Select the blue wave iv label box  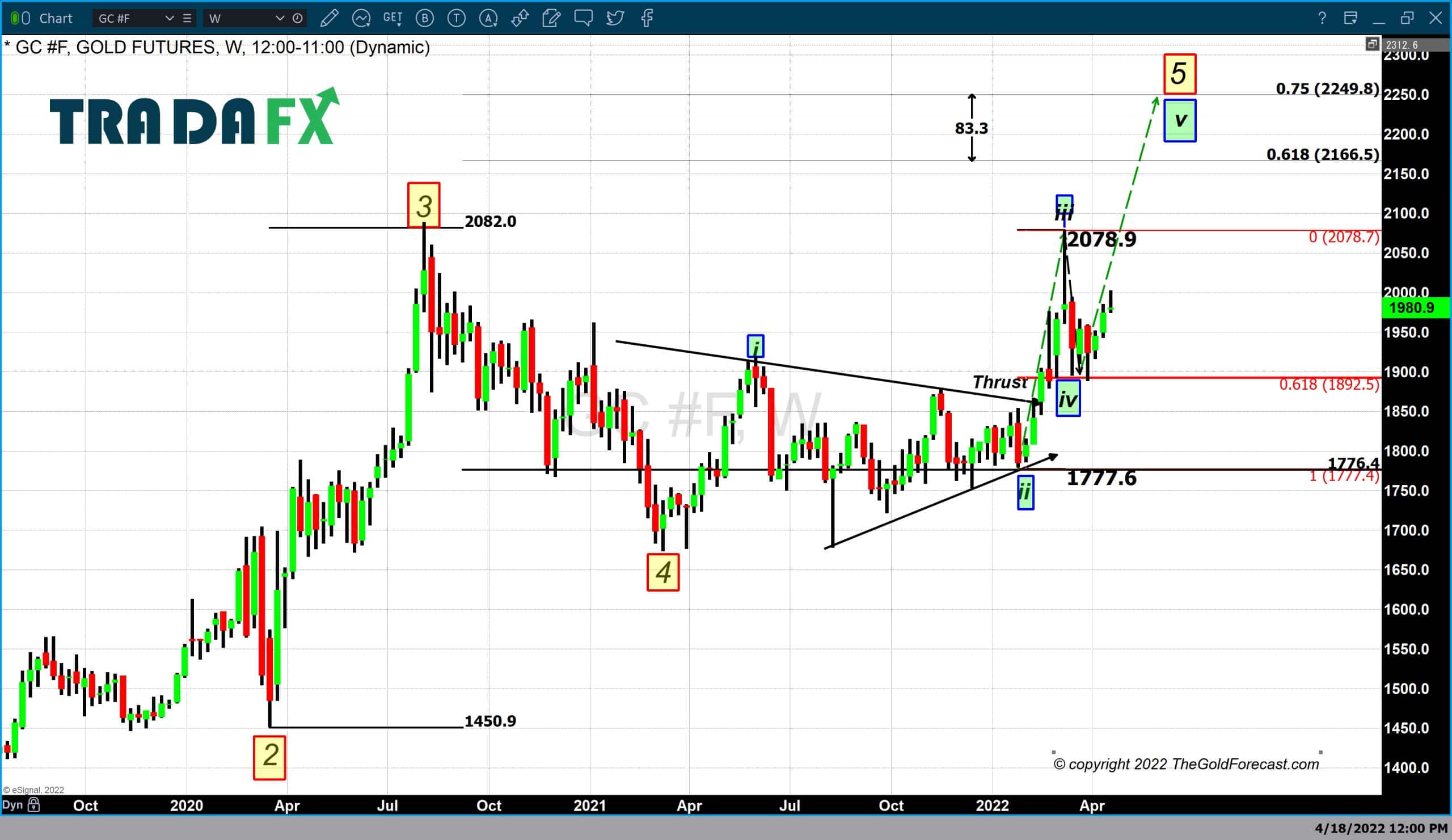(1068, 399)
